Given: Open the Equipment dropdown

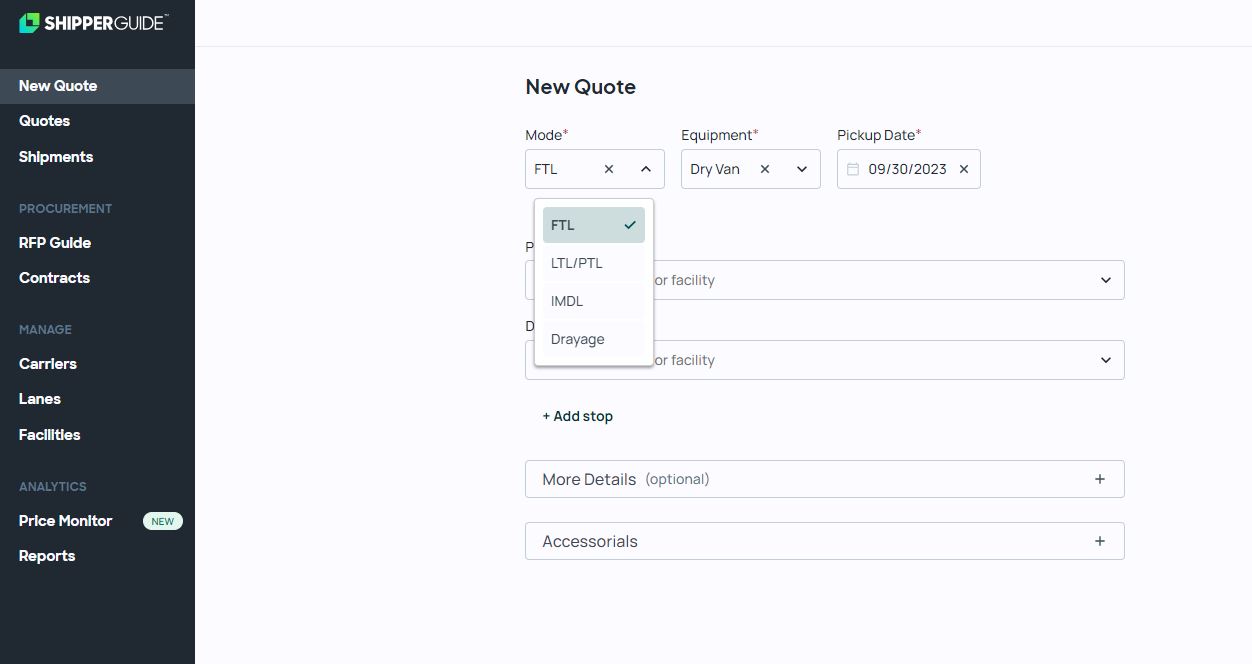Looking at the screenshot, I should click(801, 169).
